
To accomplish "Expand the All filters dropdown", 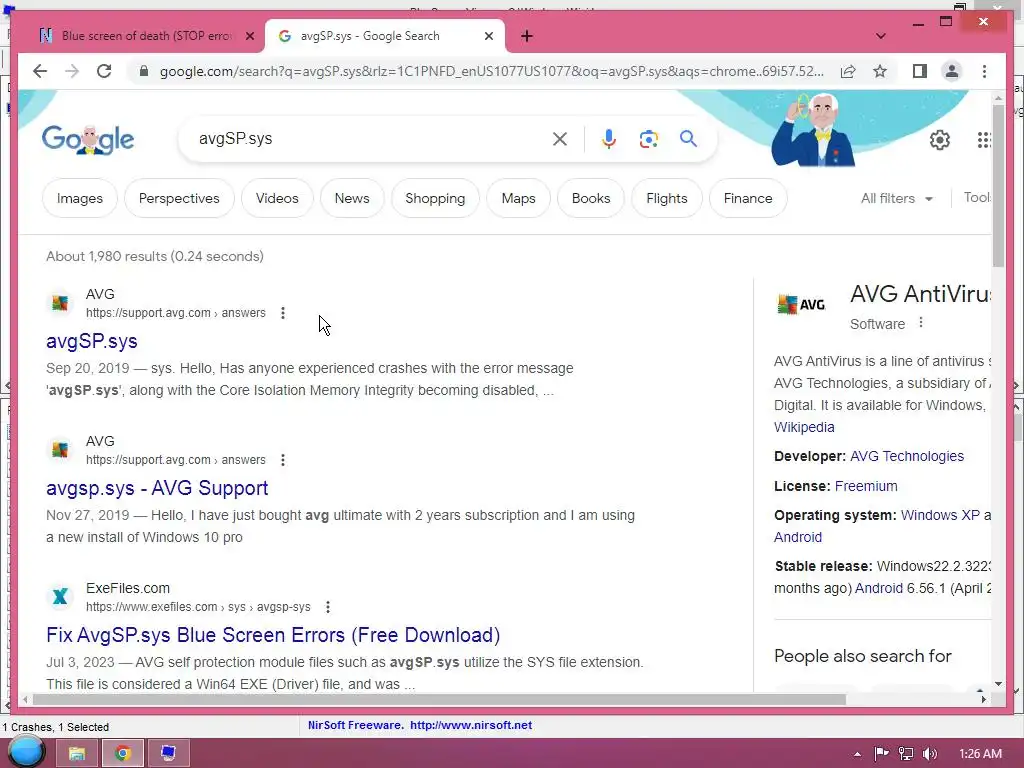I will coord(897,198).
